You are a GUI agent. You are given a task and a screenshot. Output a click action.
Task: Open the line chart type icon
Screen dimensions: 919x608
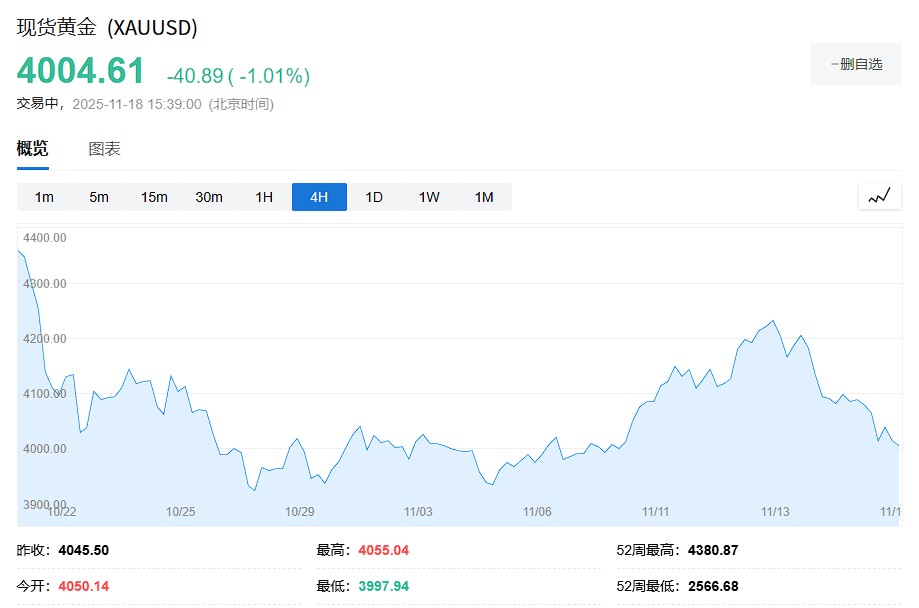tap(879, 197)
